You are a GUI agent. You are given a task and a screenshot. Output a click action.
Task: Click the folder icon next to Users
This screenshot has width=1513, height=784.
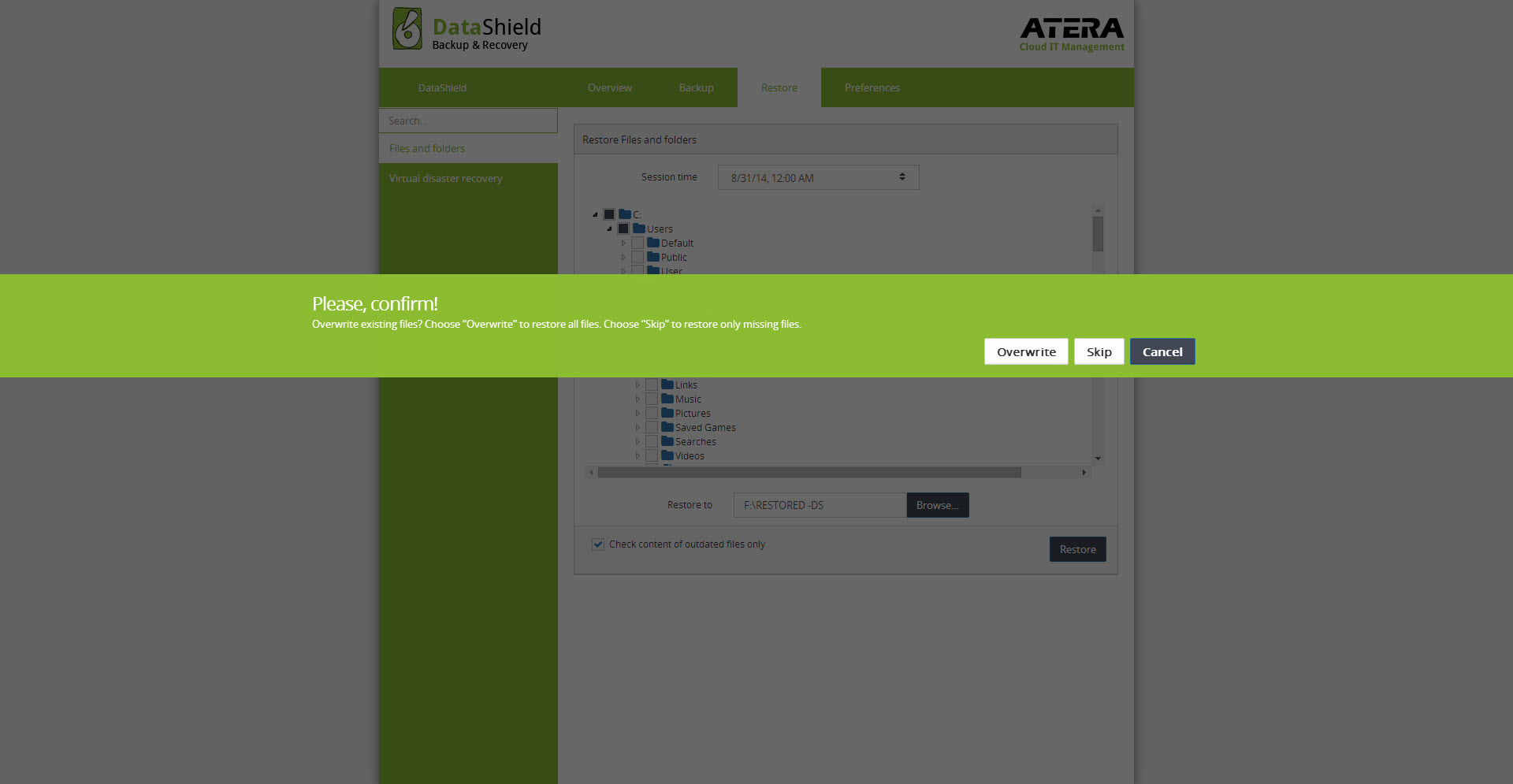coord(638,229)
